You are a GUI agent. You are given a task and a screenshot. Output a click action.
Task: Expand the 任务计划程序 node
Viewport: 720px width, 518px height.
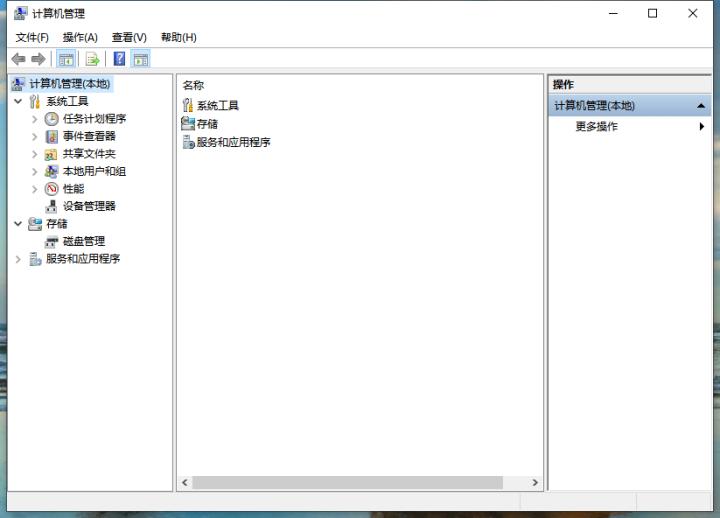coord(34,119)
